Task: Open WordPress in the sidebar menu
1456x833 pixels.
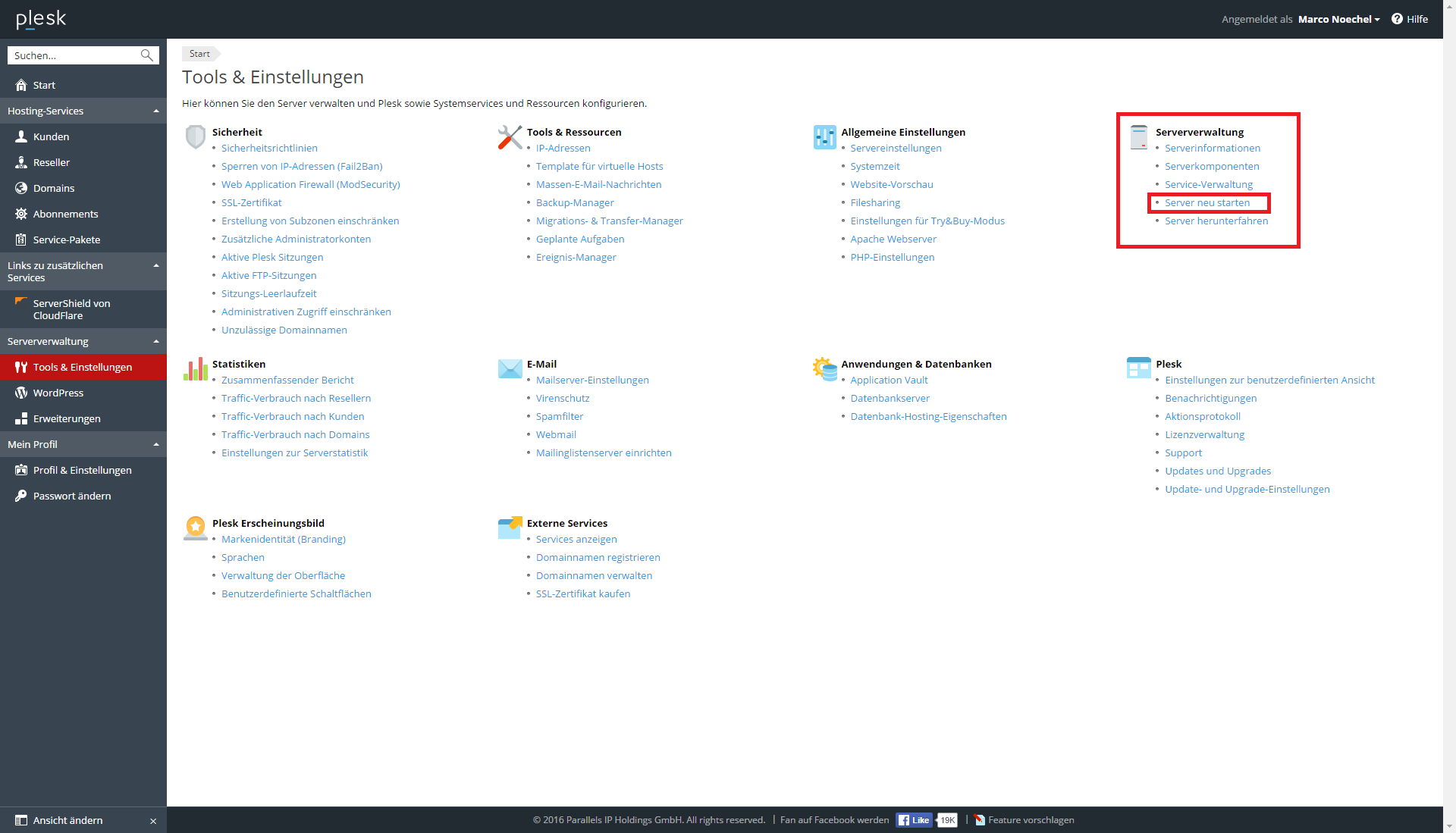Action: point(83,393)
